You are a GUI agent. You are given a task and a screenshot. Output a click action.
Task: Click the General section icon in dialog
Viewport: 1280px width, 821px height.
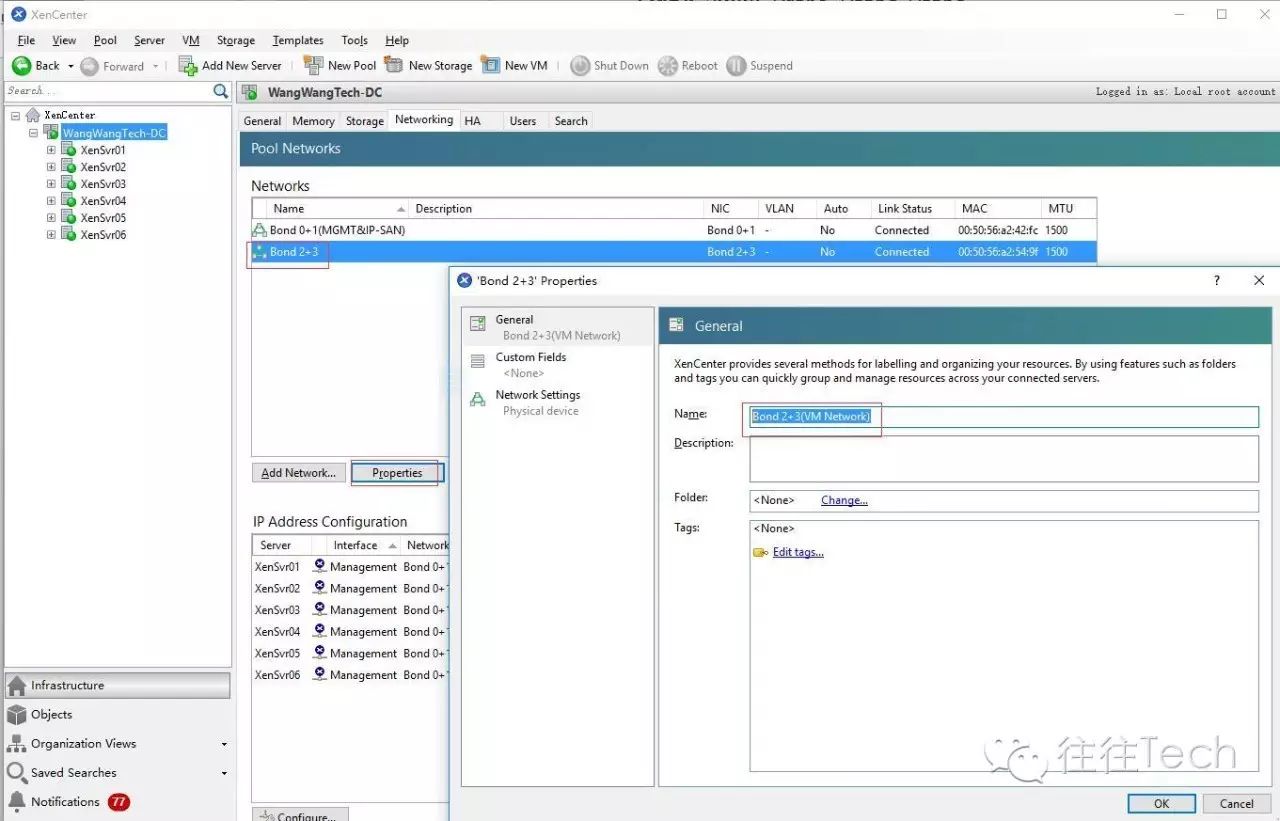(x=478, y=323)
